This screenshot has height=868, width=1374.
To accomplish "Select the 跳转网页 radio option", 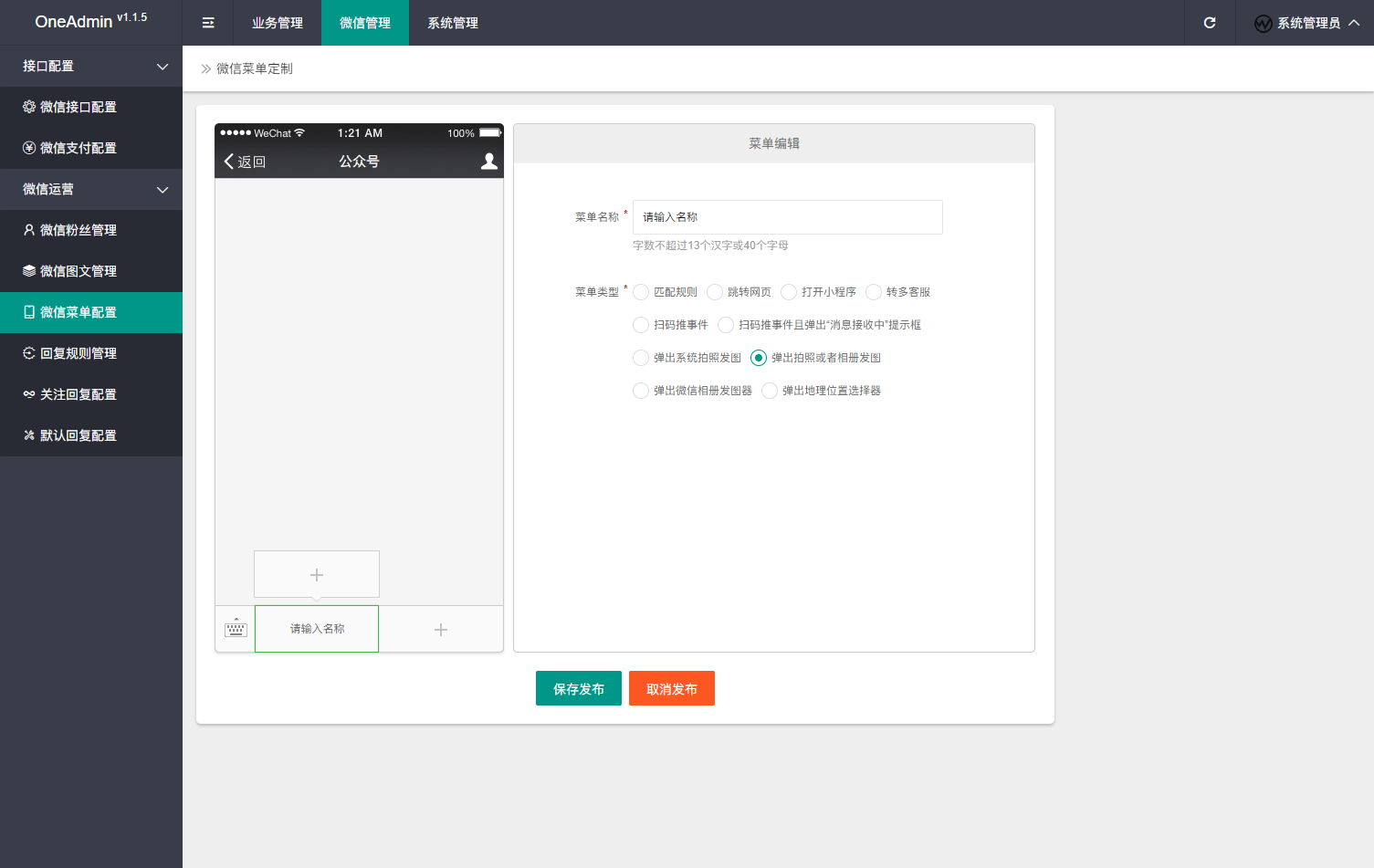I will coord(715,292).
